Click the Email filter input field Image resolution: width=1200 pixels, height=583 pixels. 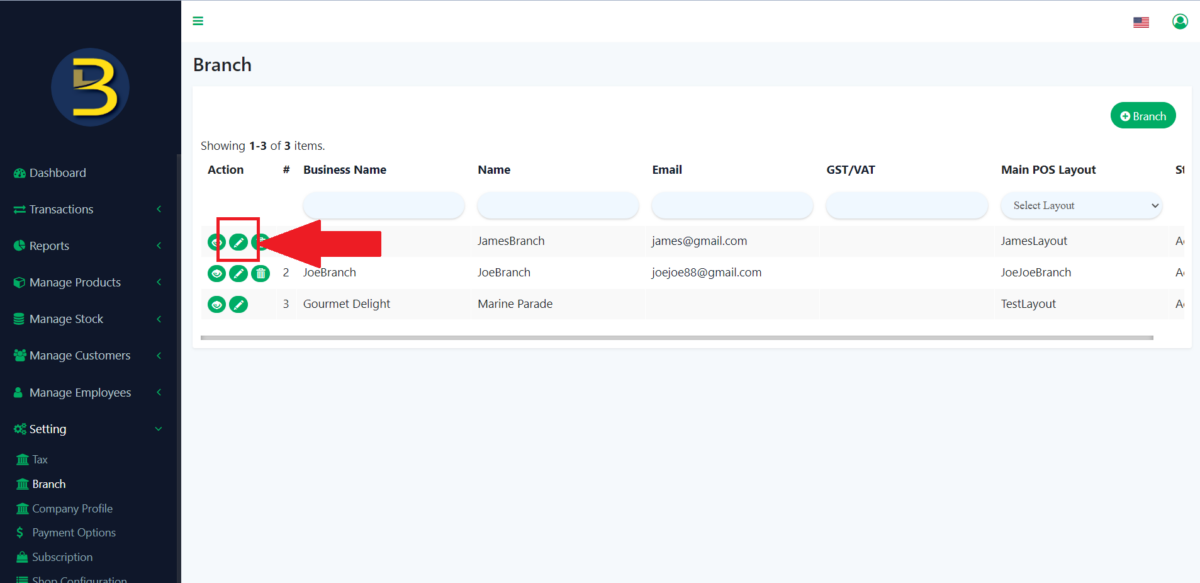[x=732, y=205]
